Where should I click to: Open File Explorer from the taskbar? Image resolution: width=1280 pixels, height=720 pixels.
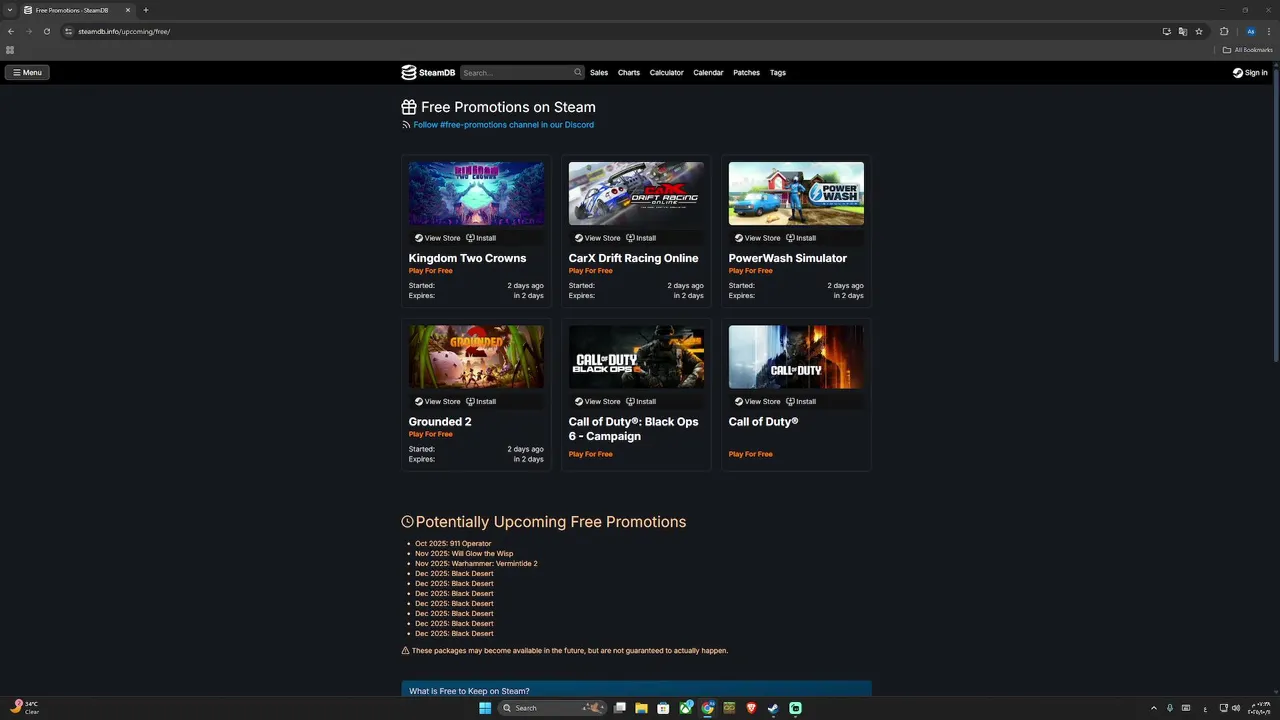(x=641, y=708)
